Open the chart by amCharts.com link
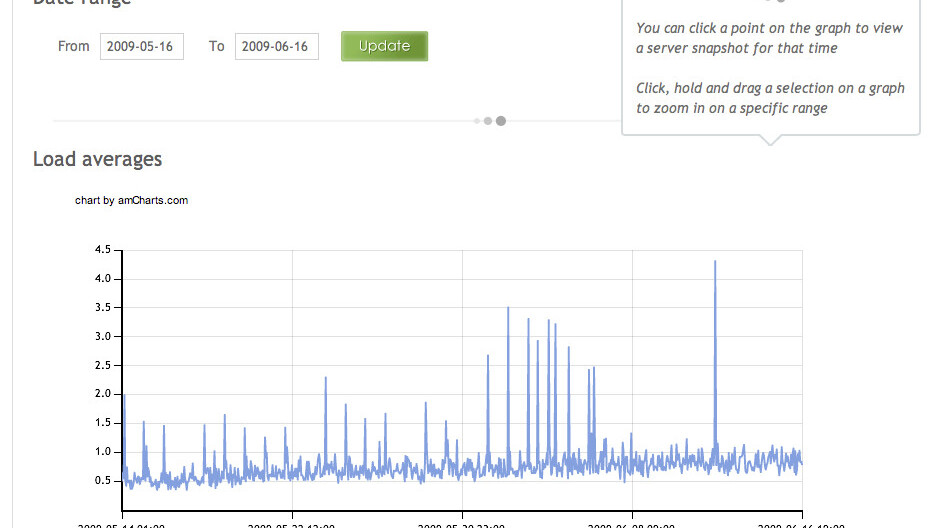This screenshot has width=939, height=528. [131, 200]
